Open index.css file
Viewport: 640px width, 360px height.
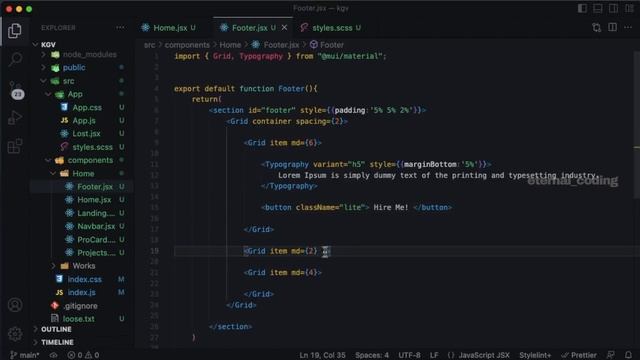click(x=84, y=279)
